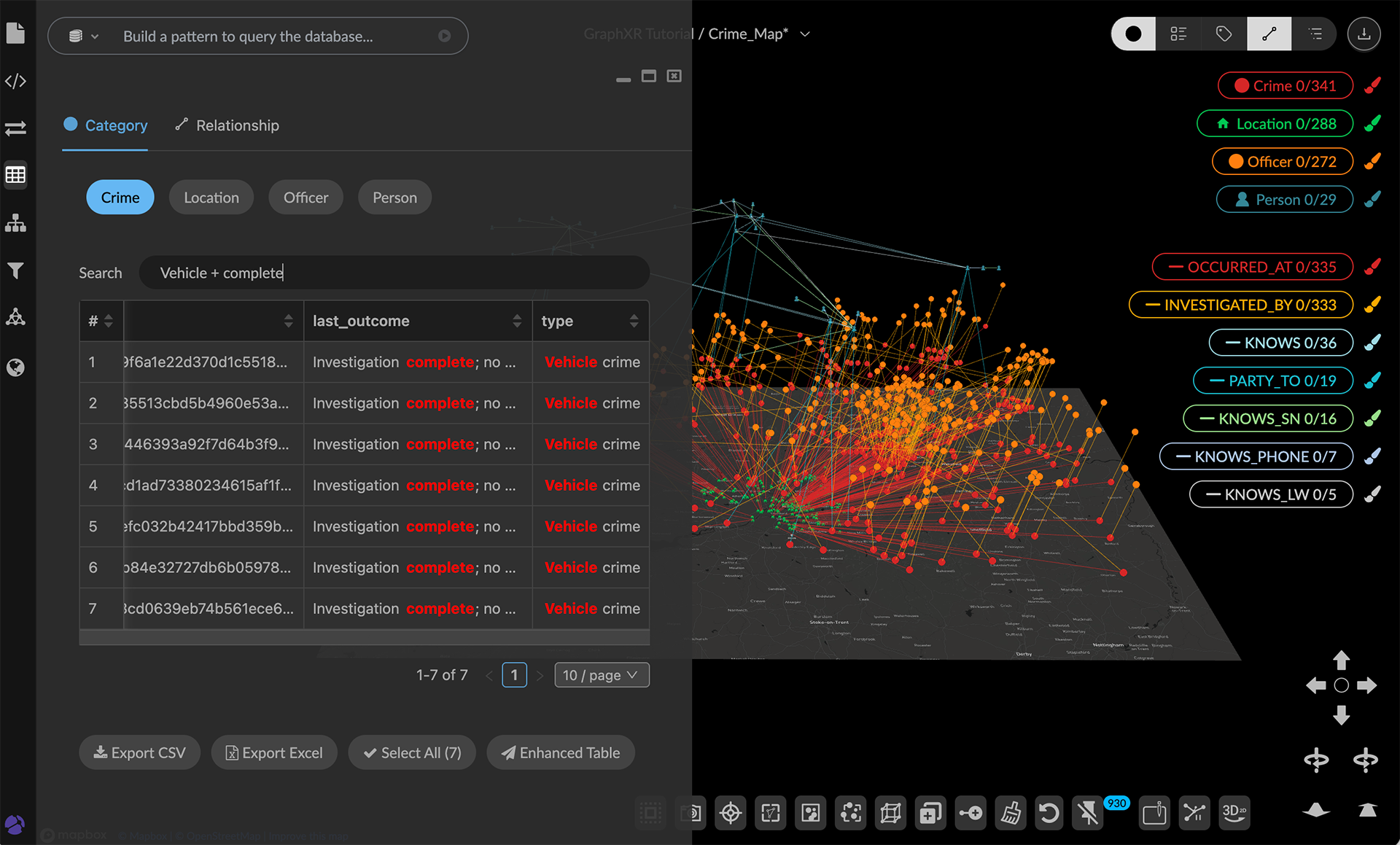
Task: Click the Vehicle + complete search field
Action: click(394, 273)
